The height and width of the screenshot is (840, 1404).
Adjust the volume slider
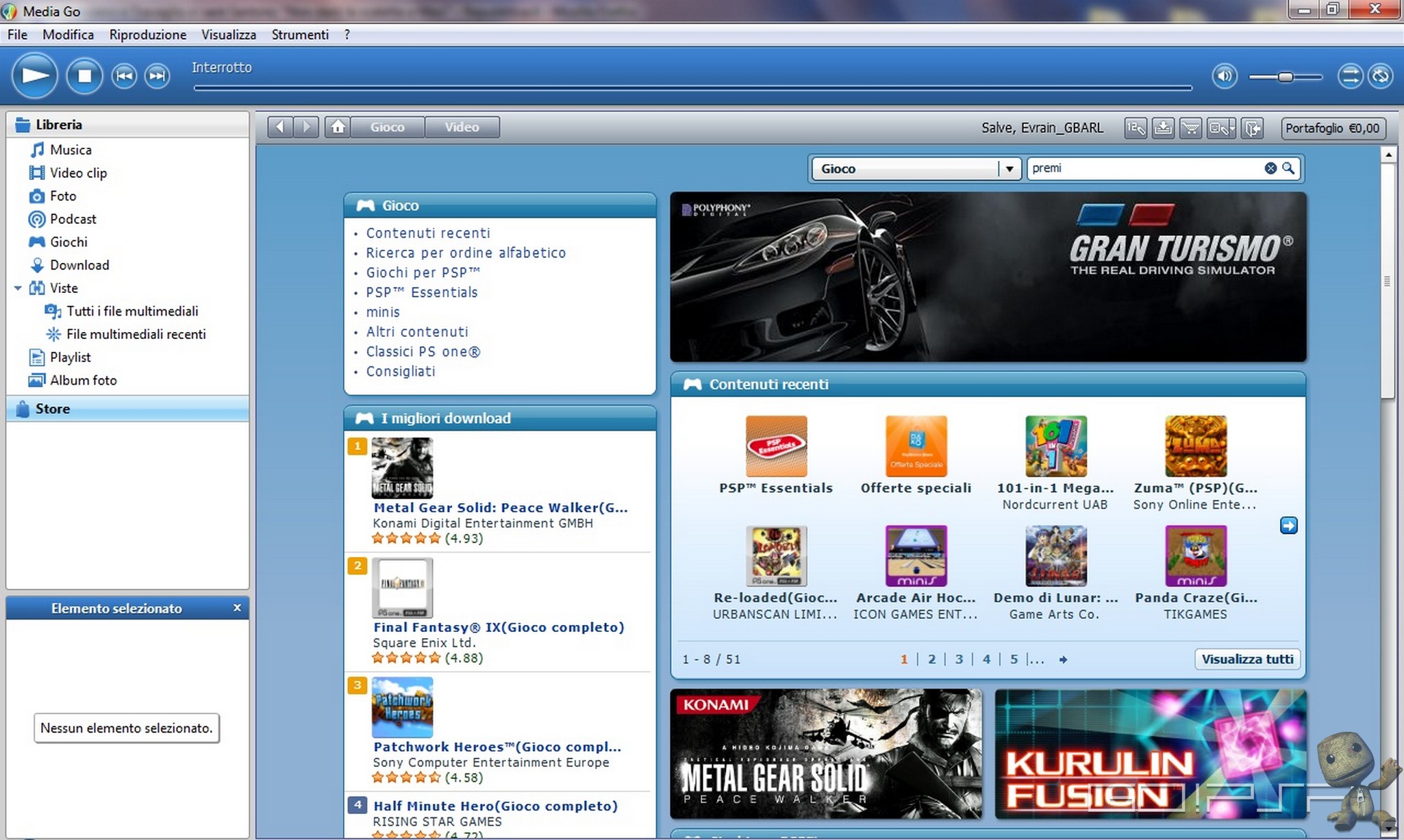point(1286,77)
